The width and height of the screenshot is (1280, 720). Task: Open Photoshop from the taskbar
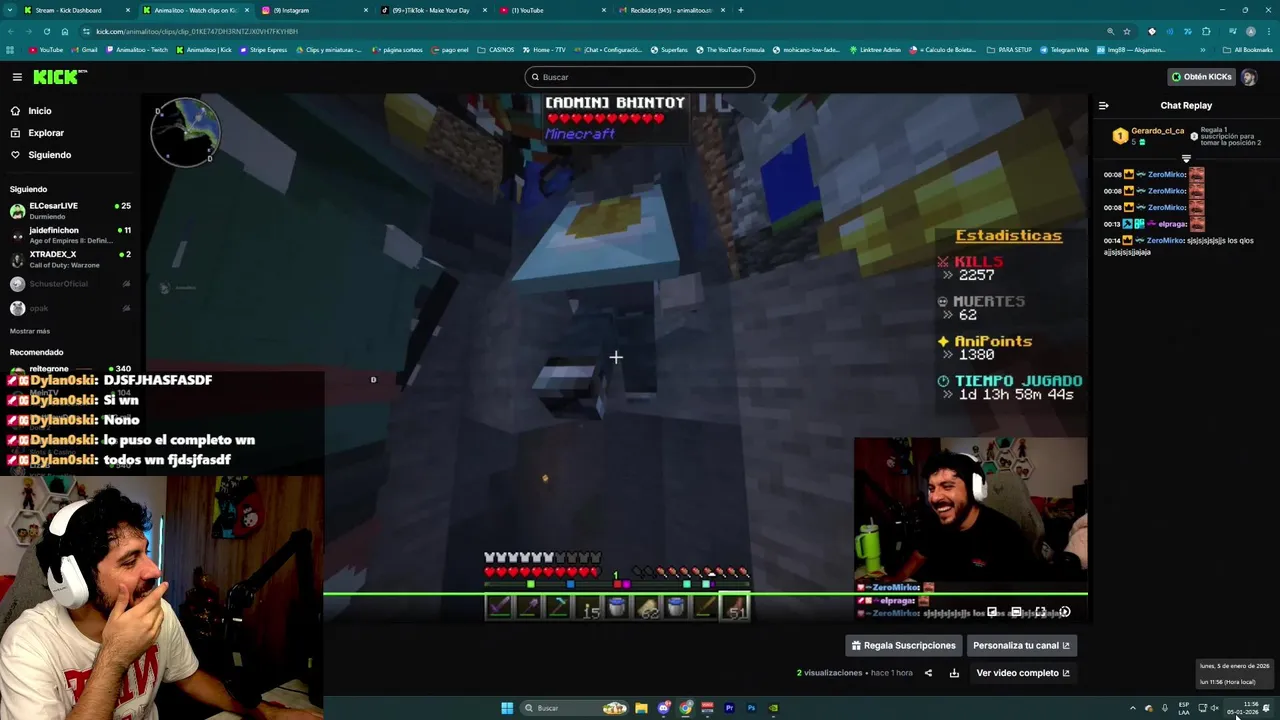[x=751, y=708]
